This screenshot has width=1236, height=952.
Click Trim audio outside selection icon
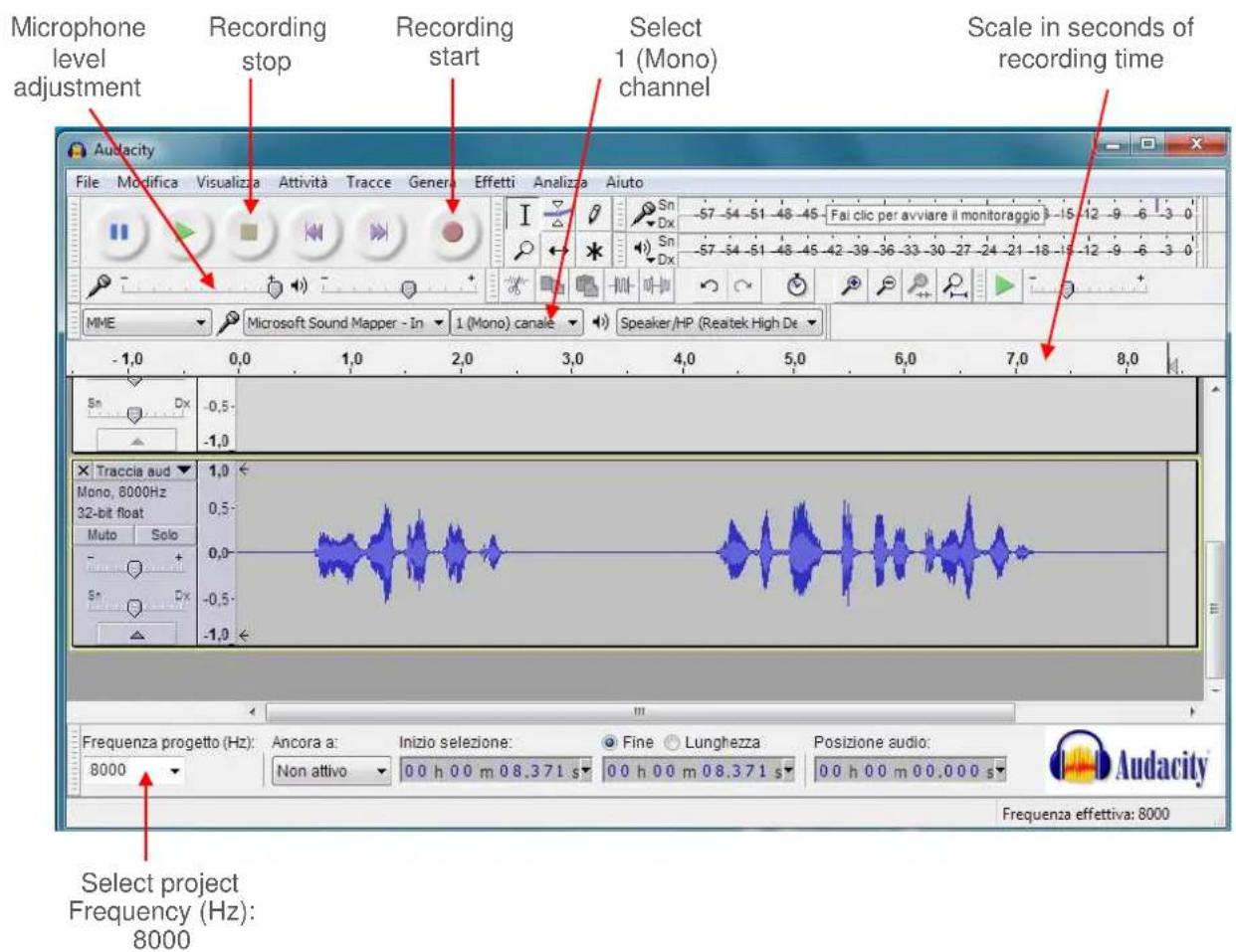[x=620, y=286]
